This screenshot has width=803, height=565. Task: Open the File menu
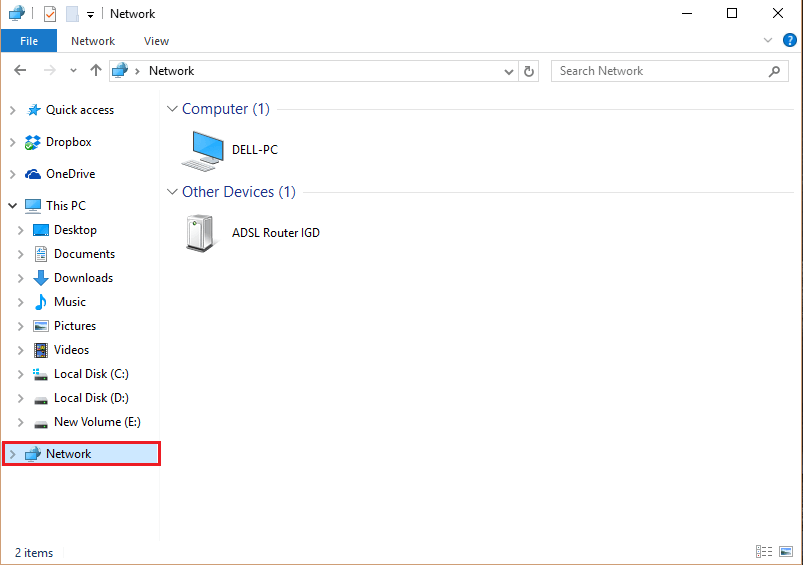29,41
